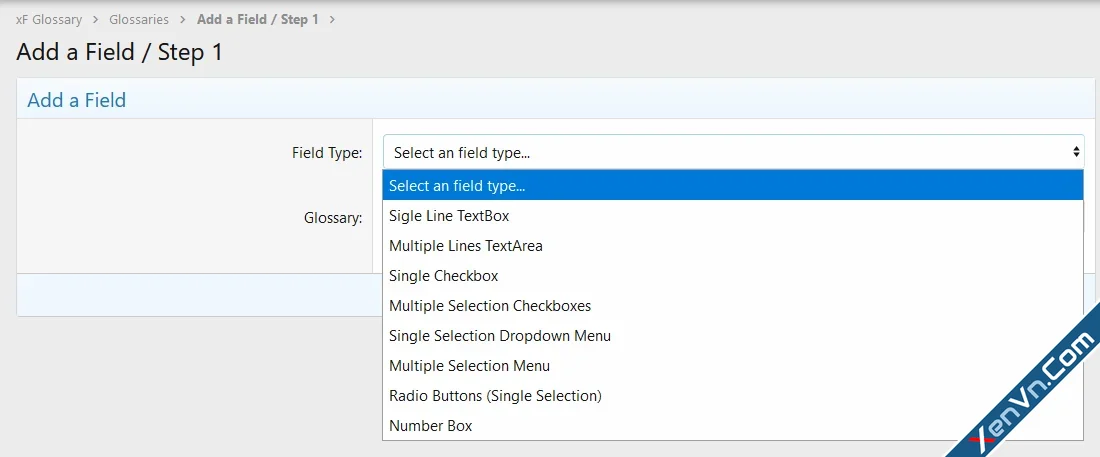Choose 'Multiple Selection Menu' field type
The width and height of the screenshot is (1100, 457).
tap(469, 366)
